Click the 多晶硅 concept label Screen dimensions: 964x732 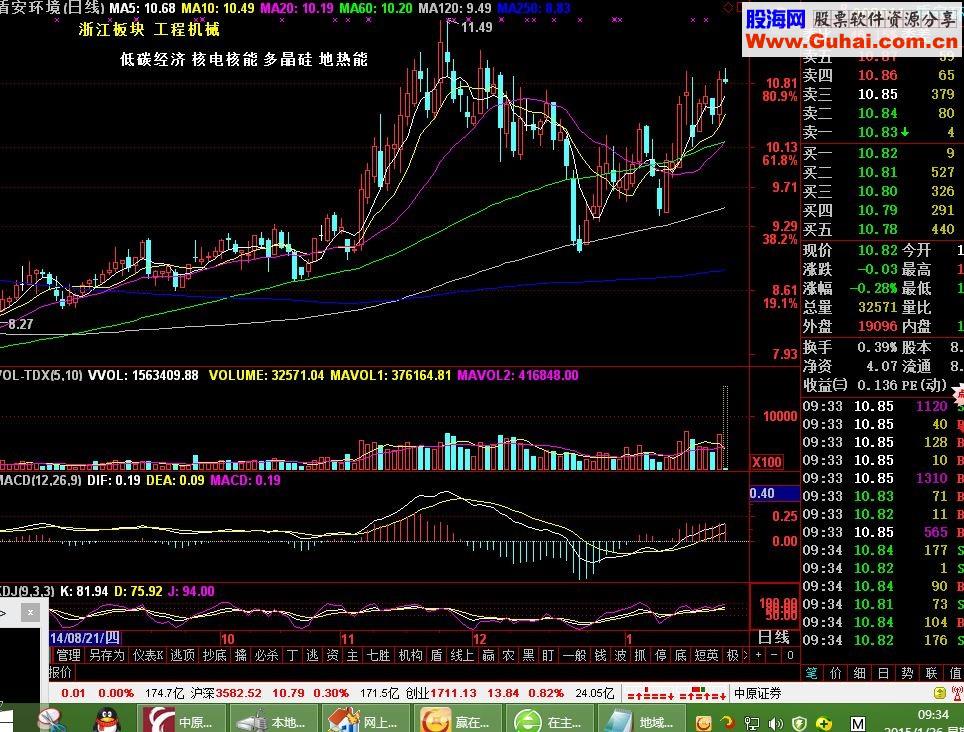coord(288,59)
